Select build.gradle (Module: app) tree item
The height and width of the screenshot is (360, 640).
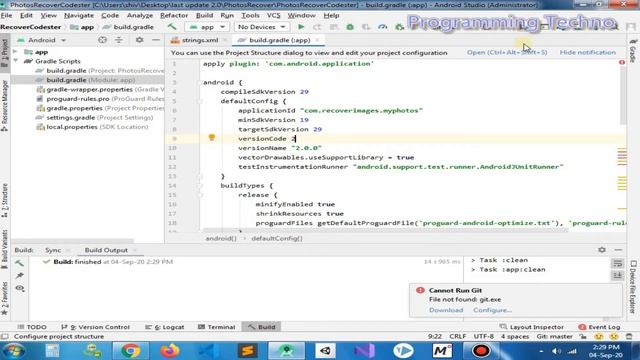(x=87, y=80)
